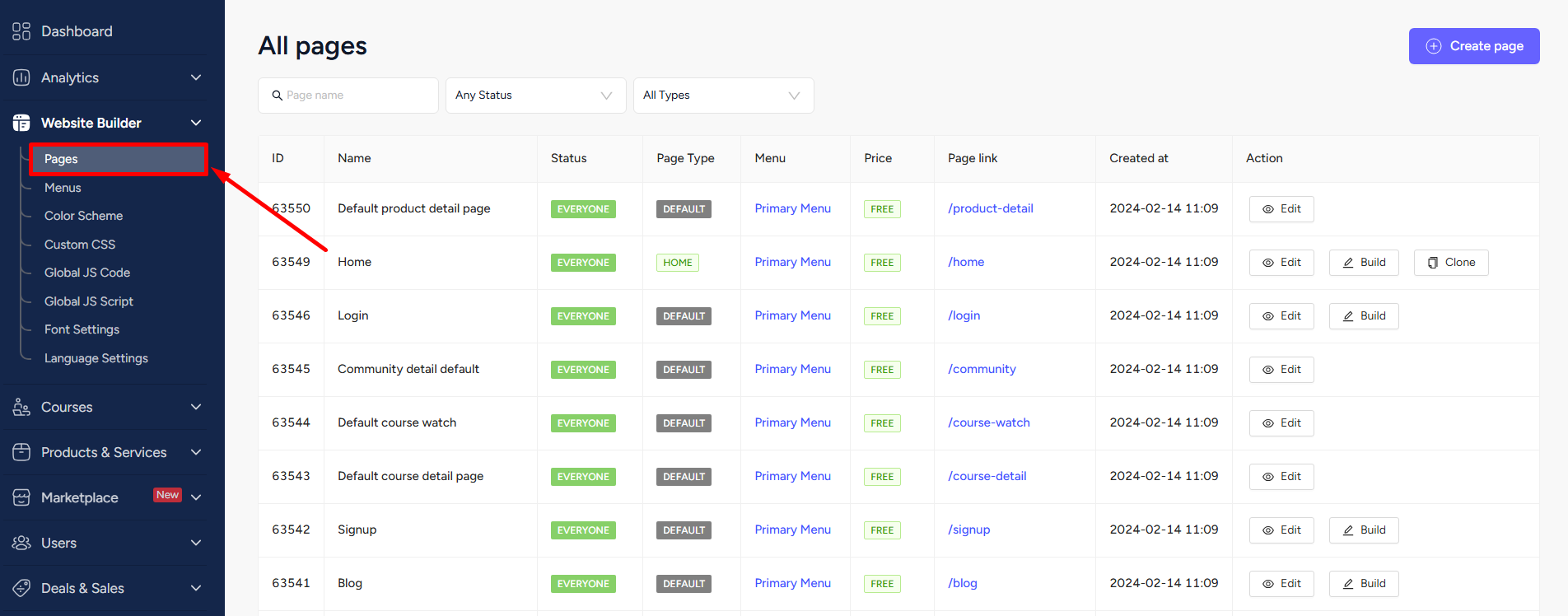Click the Marketplace store icon
This screenshot has height=616, width=1568.
(21, 497)
